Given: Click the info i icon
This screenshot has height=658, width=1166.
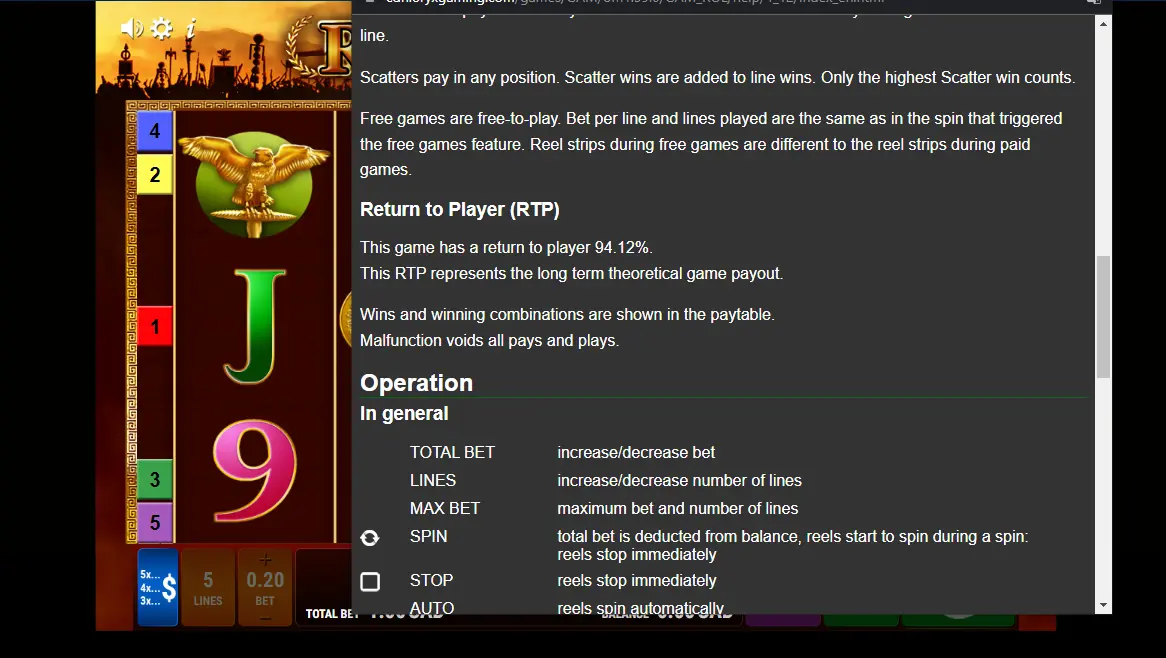Looking at the screenshot, I should pos(190,28).
